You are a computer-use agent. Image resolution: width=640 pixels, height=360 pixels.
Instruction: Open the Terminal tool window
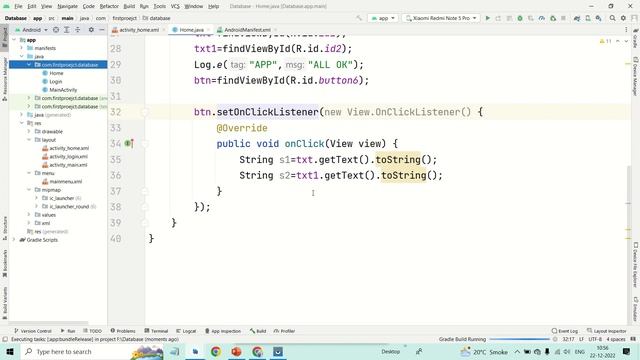click(156, 331)
